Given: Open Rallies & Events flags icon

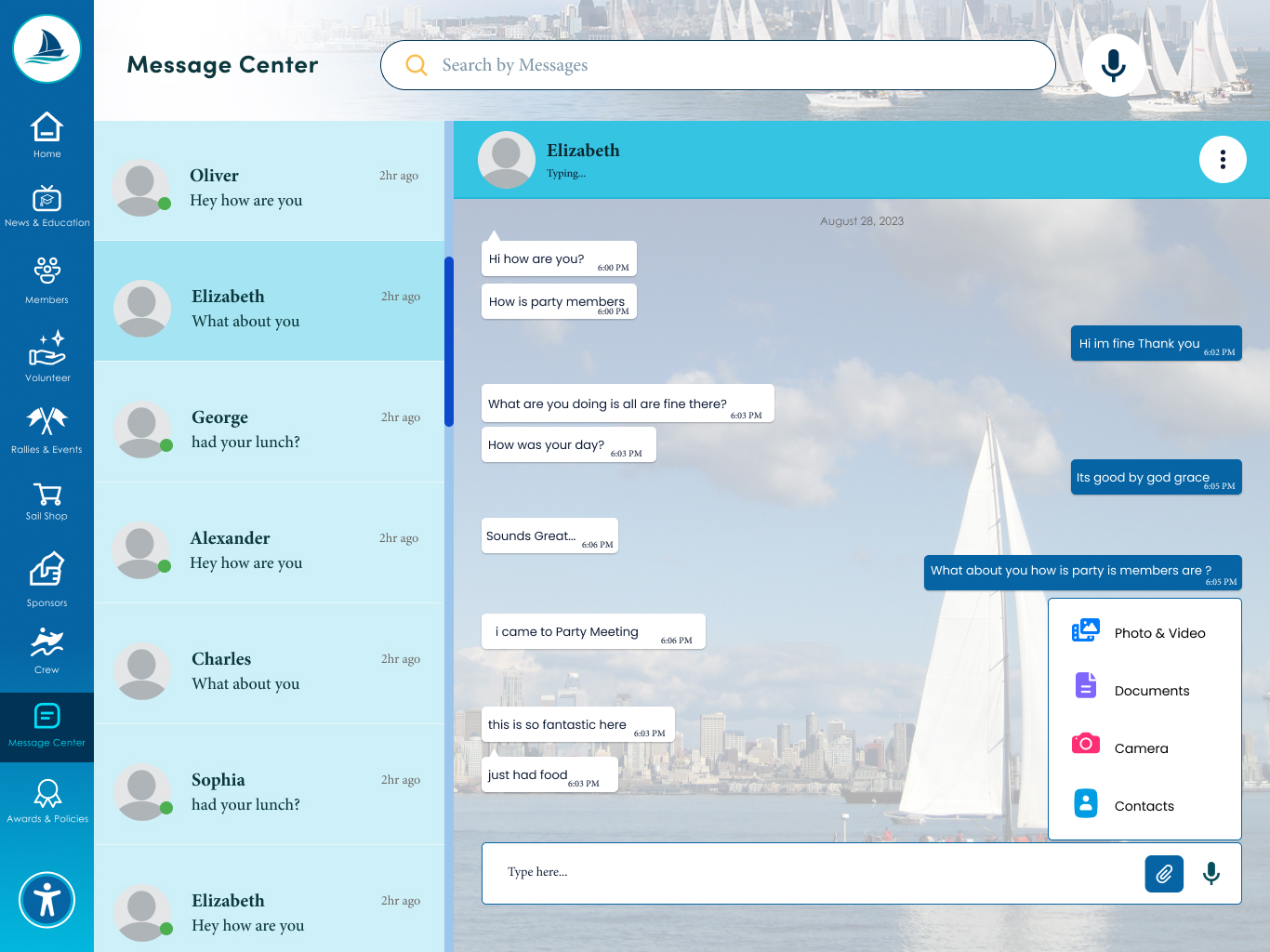Looking at the screenshot, I should 46,421.
